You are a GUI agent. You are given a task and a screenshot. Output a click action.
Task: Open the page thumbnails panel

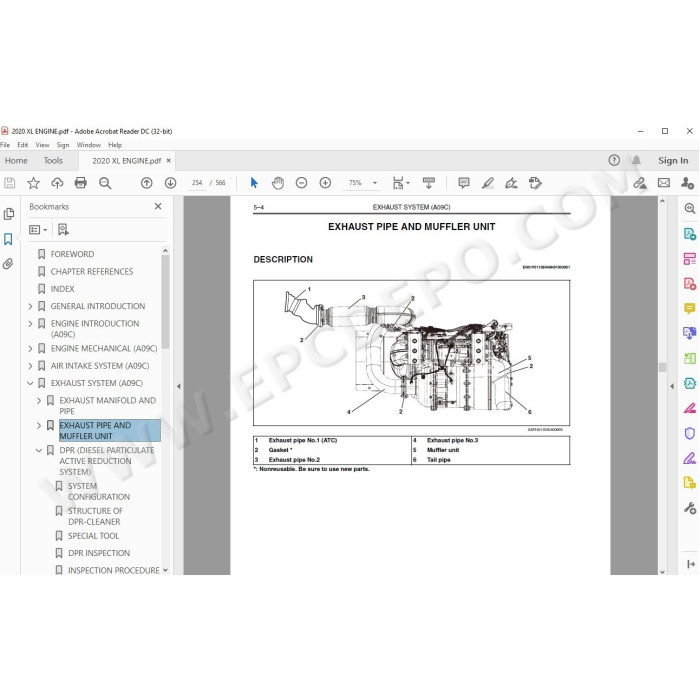[8, 214]
